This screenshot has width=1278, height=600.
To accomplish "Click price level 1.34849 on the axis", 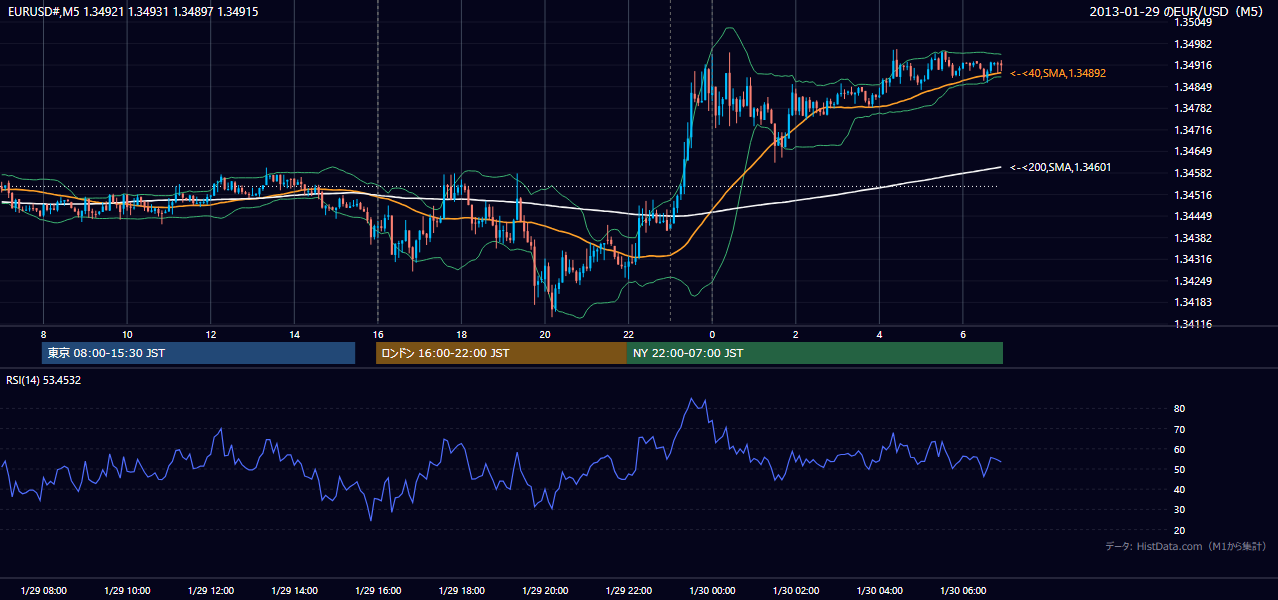I will [1192, 87].
